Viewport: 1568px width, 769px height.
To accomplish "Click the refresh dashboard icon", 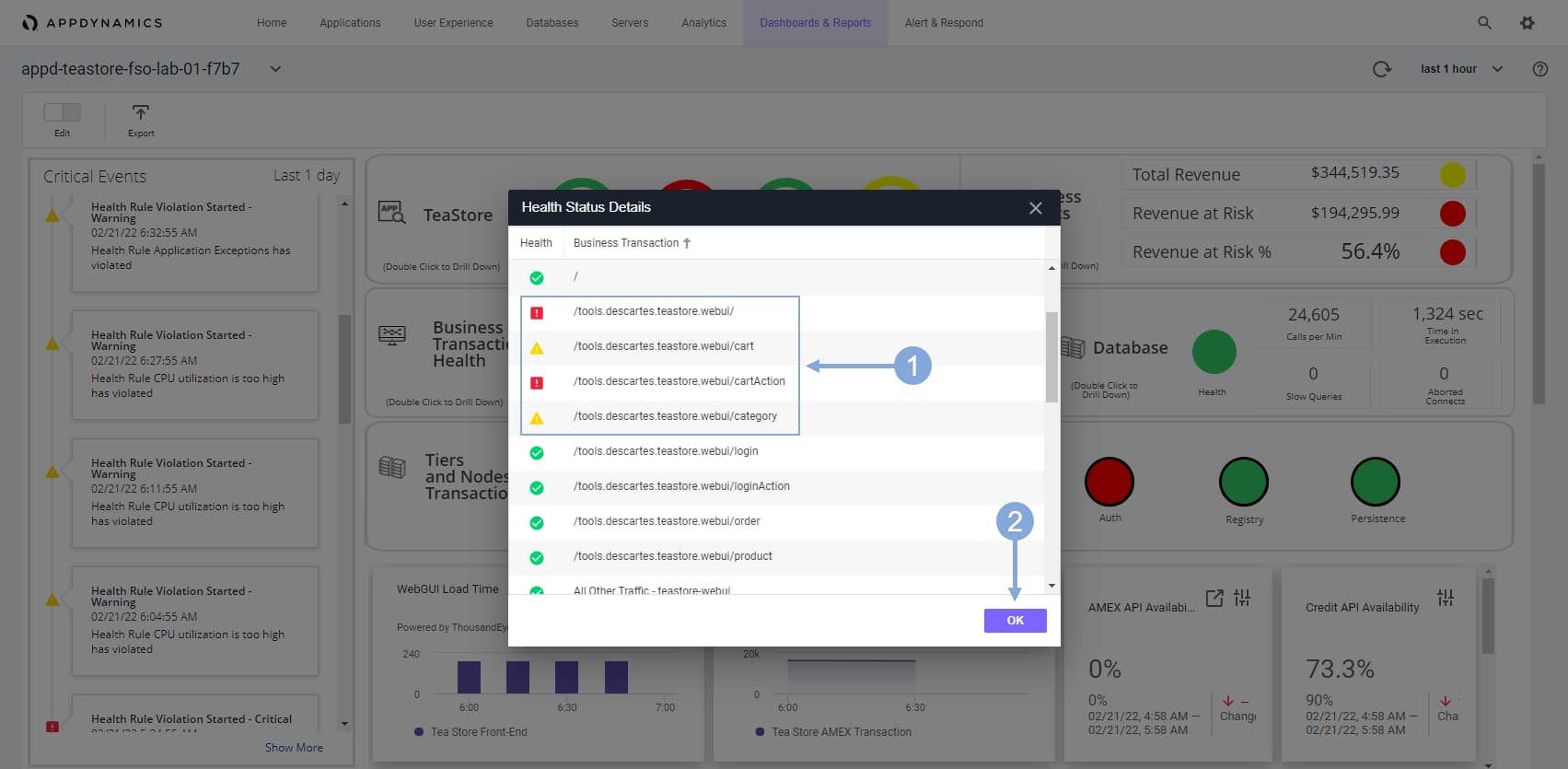I will pos(1381,69).
